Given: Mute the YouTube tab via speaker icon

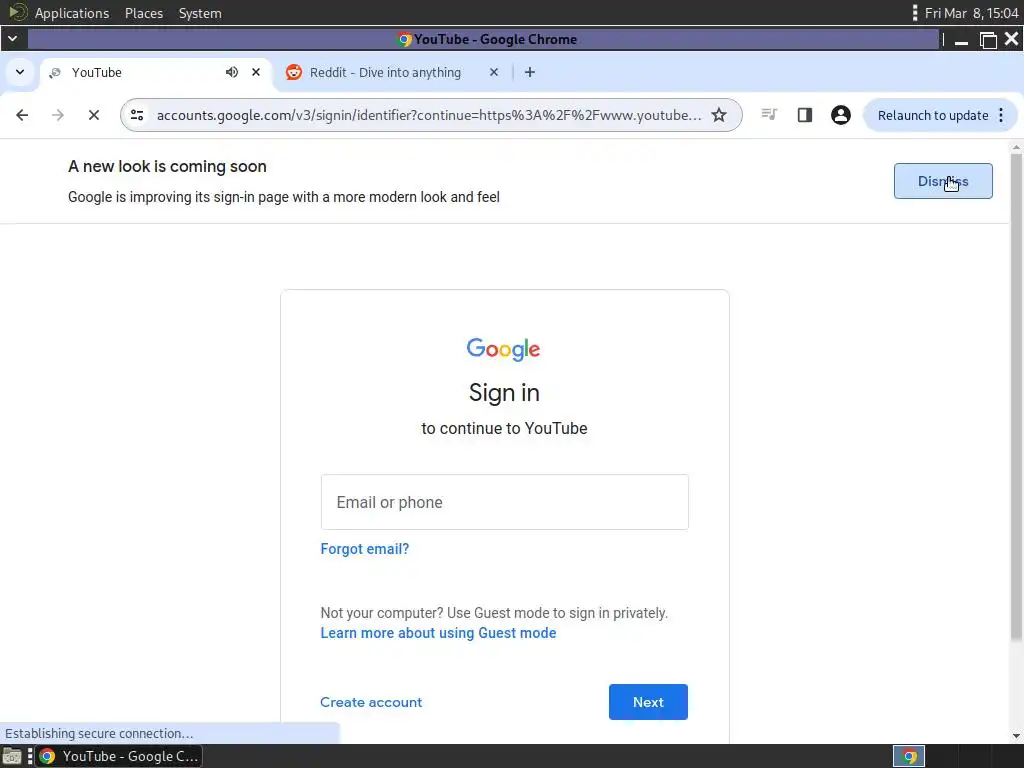Looking at the screenshot, I should pyautogui.click(x=232, y=72).
